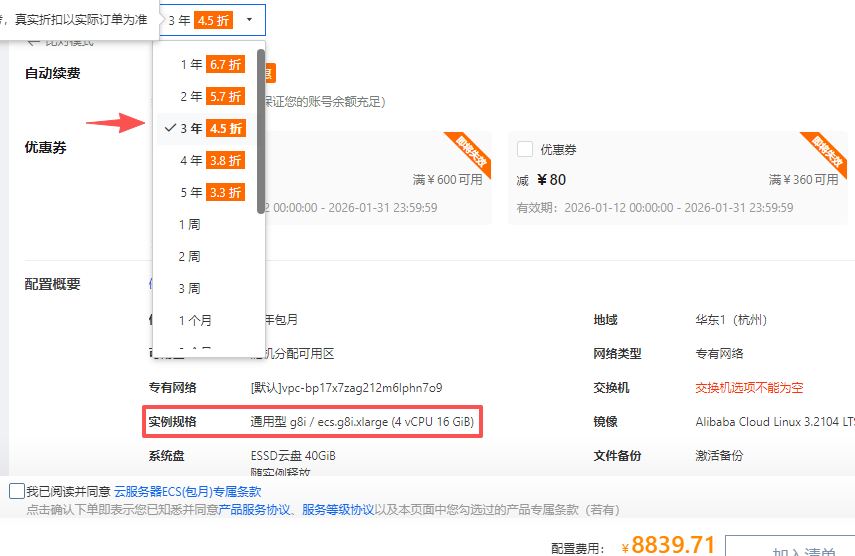855x556 pixels.
Task: Click the duration list scrollbar thumb
Action: (x=261, y=130)
